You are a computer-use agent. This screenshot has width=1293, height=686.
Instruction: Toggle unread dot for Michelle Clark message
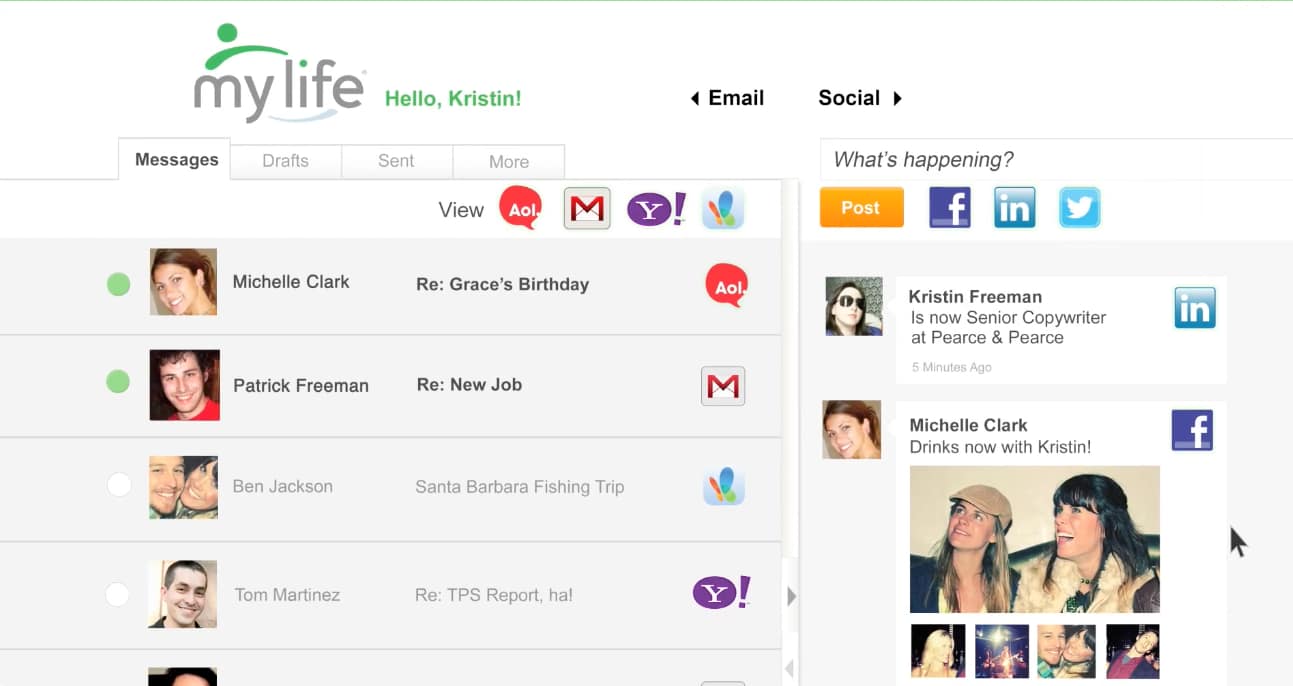pyautogui.click(x=118, y=285)
